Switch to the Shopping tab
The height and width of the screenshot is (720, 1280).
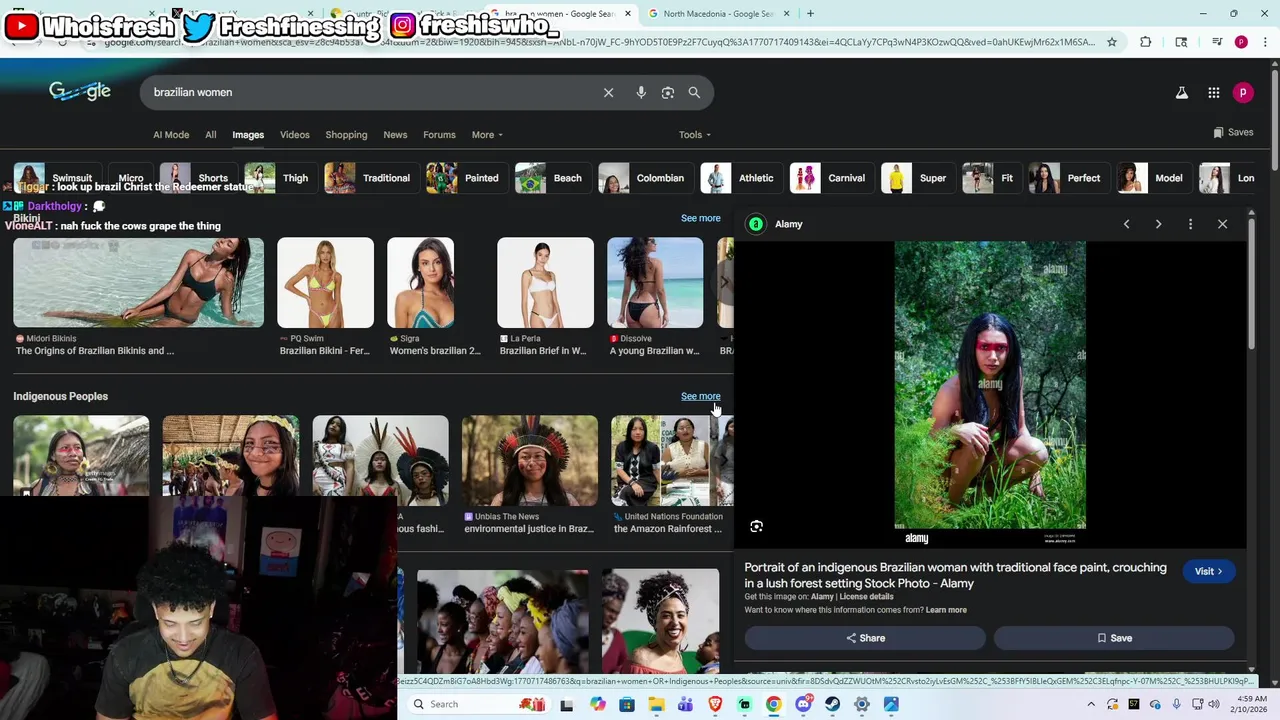[346, 135]
